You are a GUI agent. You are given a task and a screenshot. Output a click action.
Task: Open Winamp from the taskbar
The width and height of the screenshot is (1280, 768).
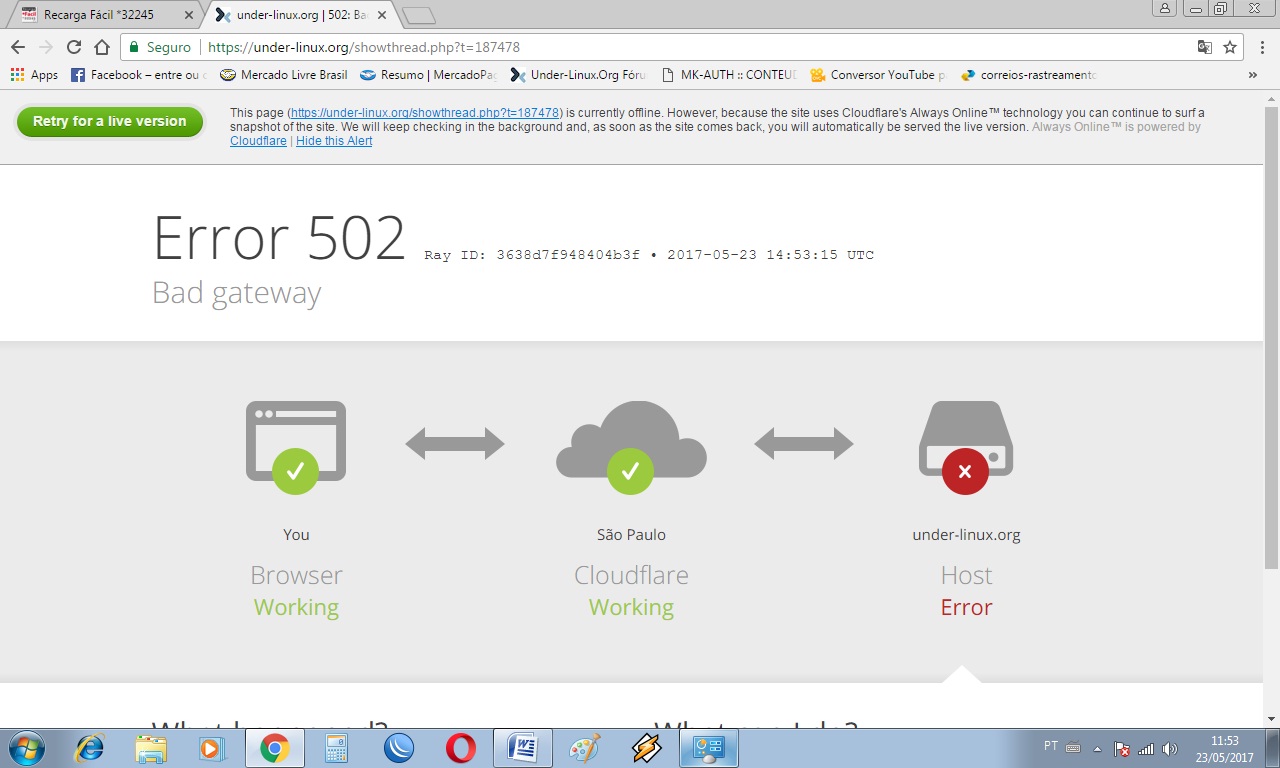647,748
